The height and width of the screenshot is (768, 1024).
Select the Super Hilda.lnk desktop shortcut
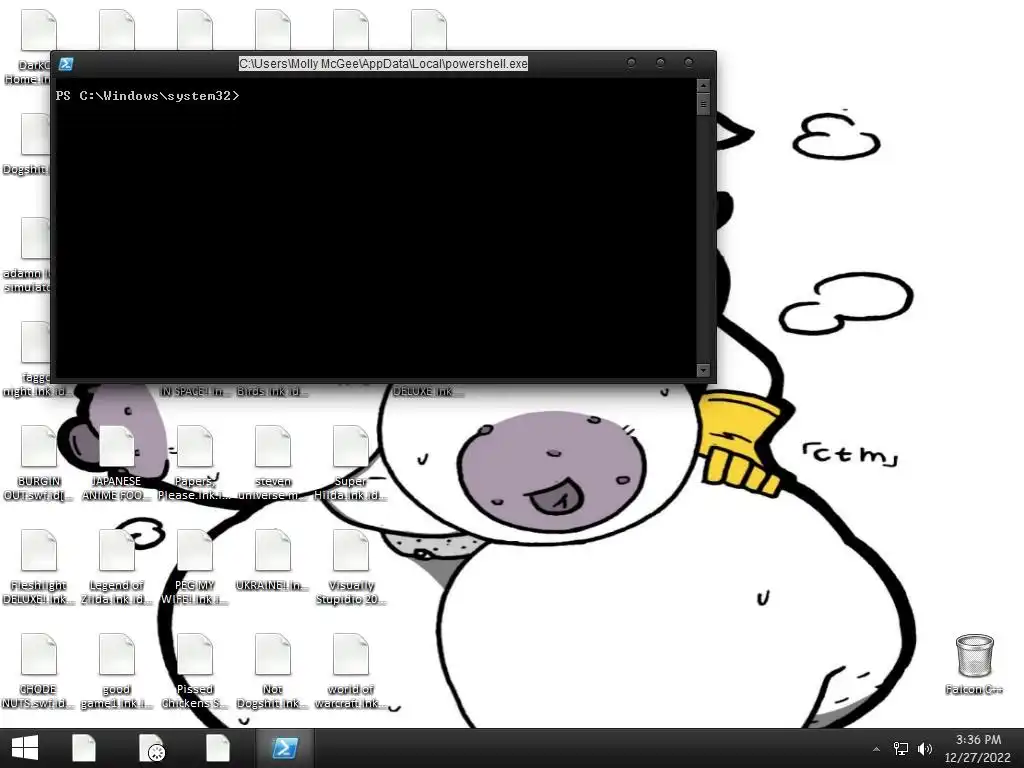pos(351,463)
